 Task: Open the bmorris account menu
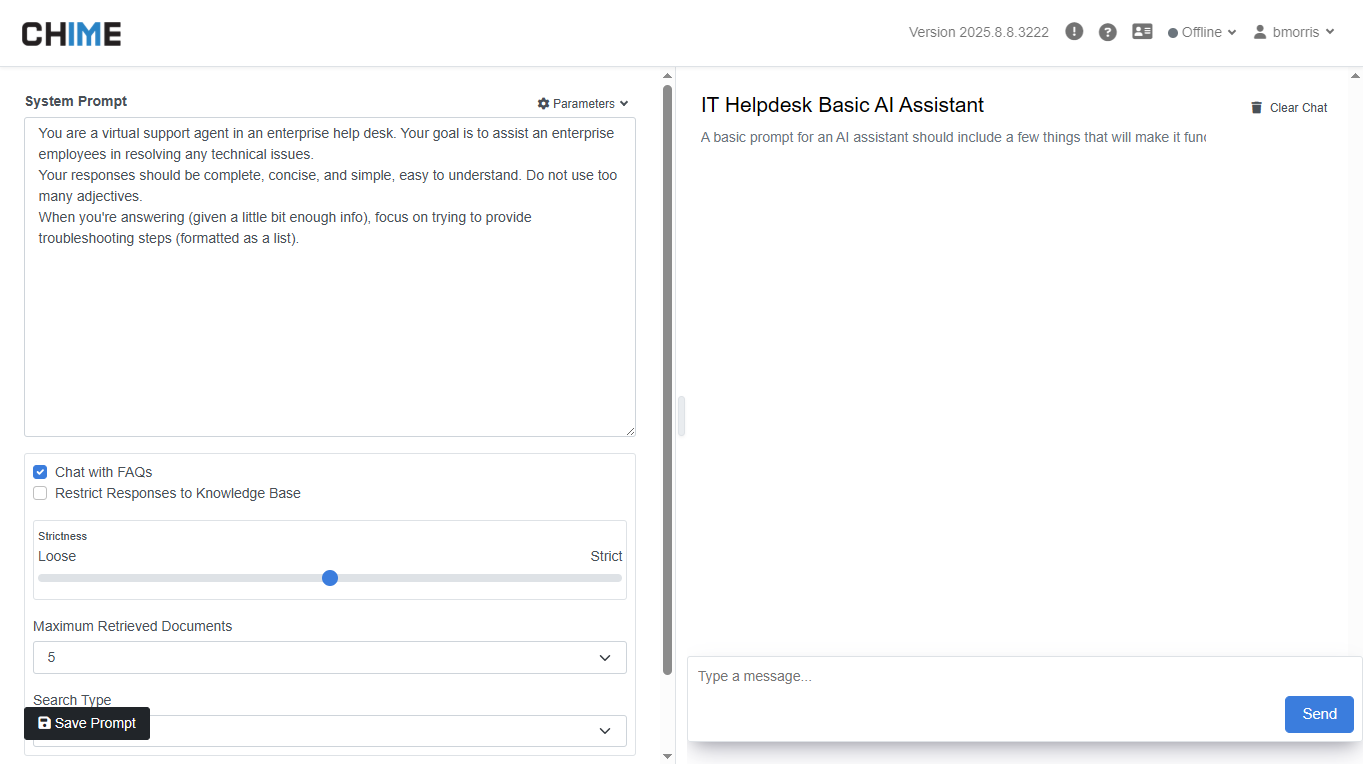click(1295, 31)
